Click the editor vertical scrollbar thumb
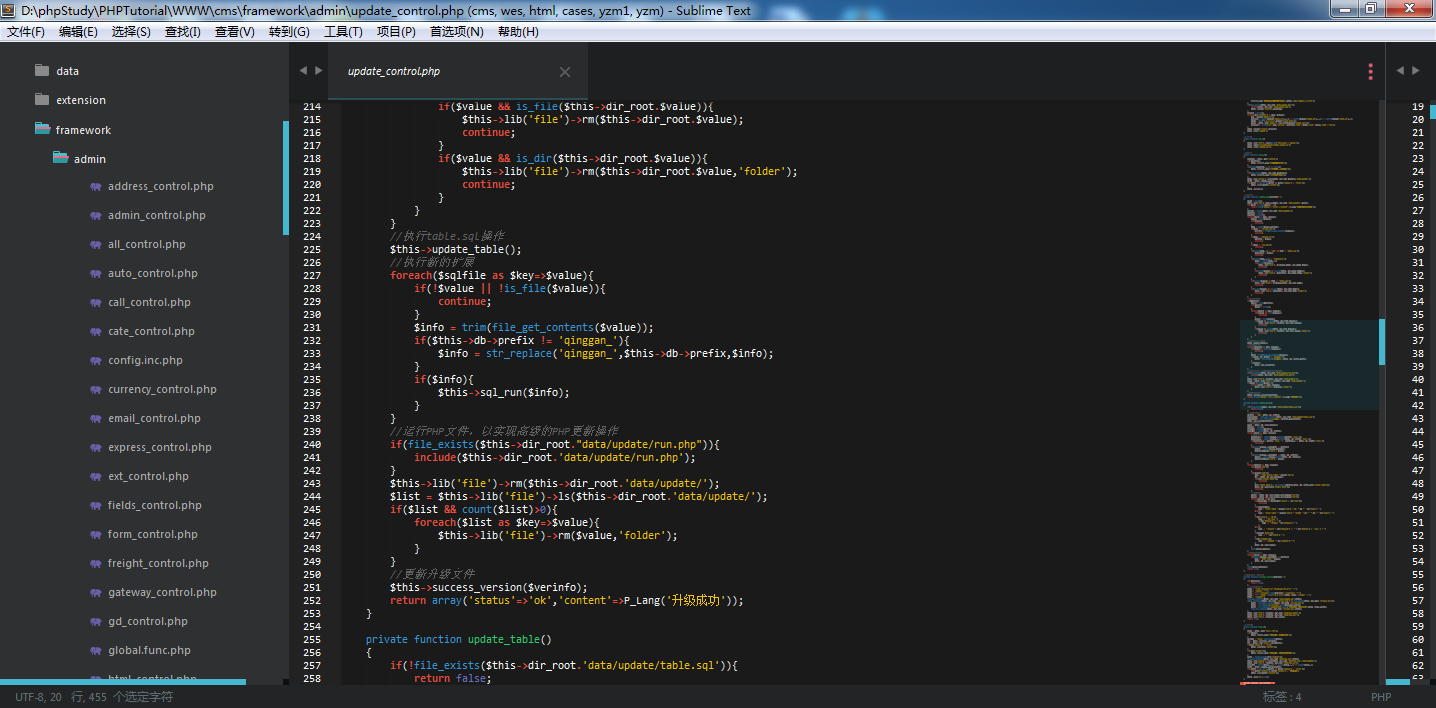The height and width of the screenshot is (708, 1436). click(1382, 342)
